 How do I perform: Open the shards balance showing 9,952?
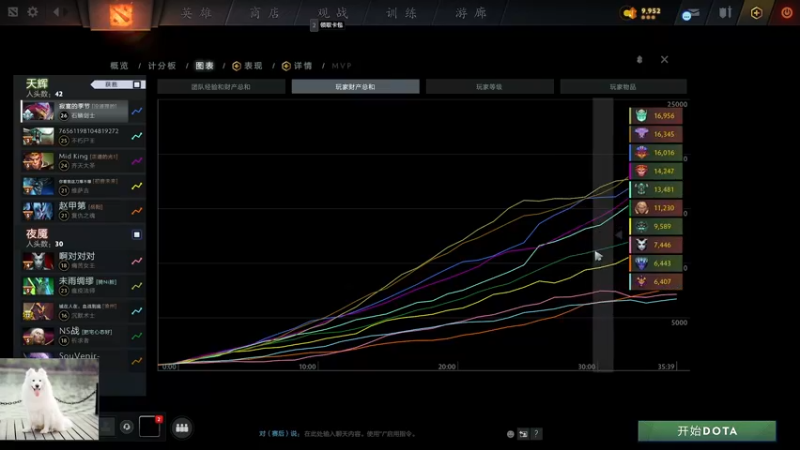(641, 13)
